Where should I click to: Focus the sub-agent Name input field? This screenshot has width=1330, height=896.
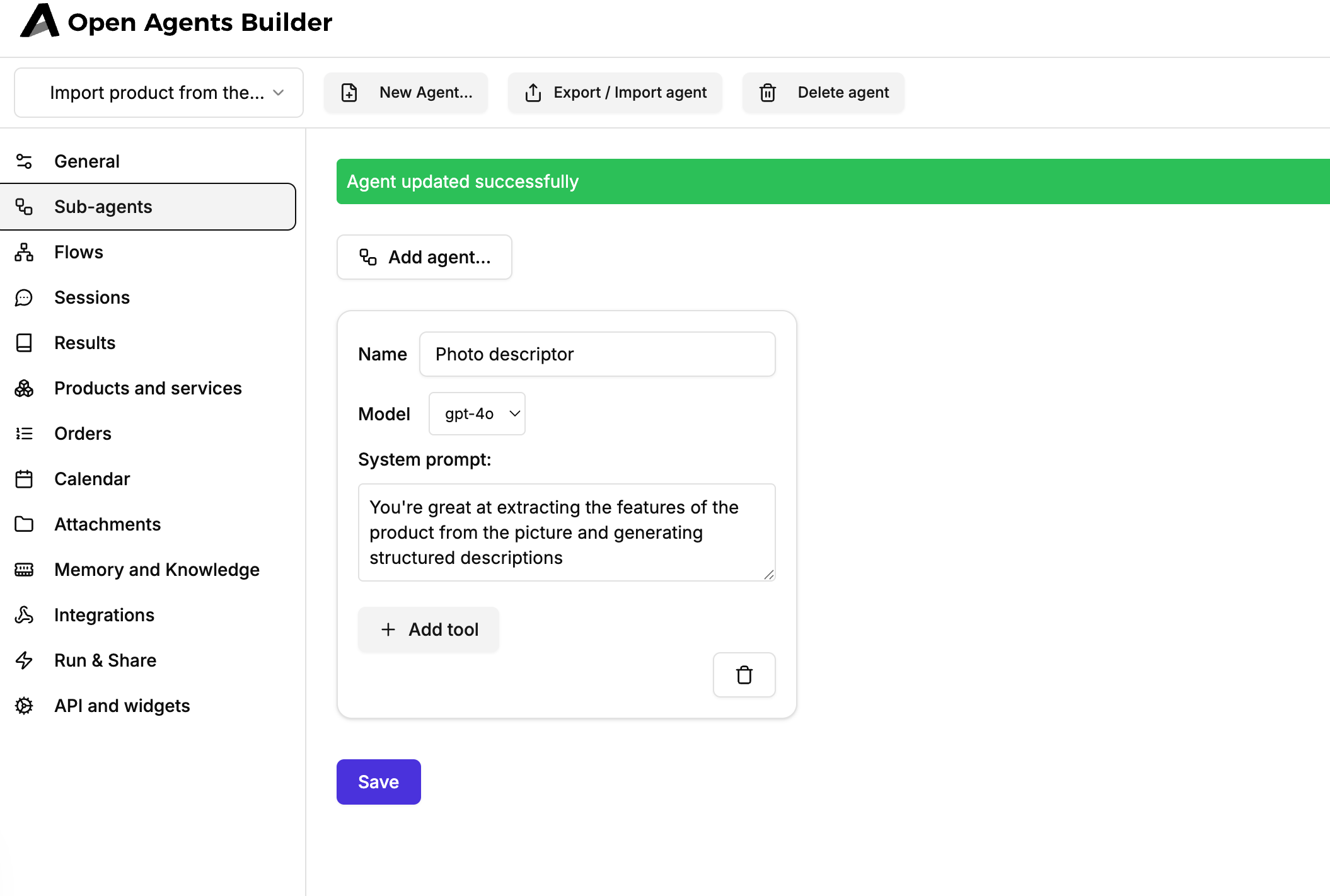click(x=598, y=354)
